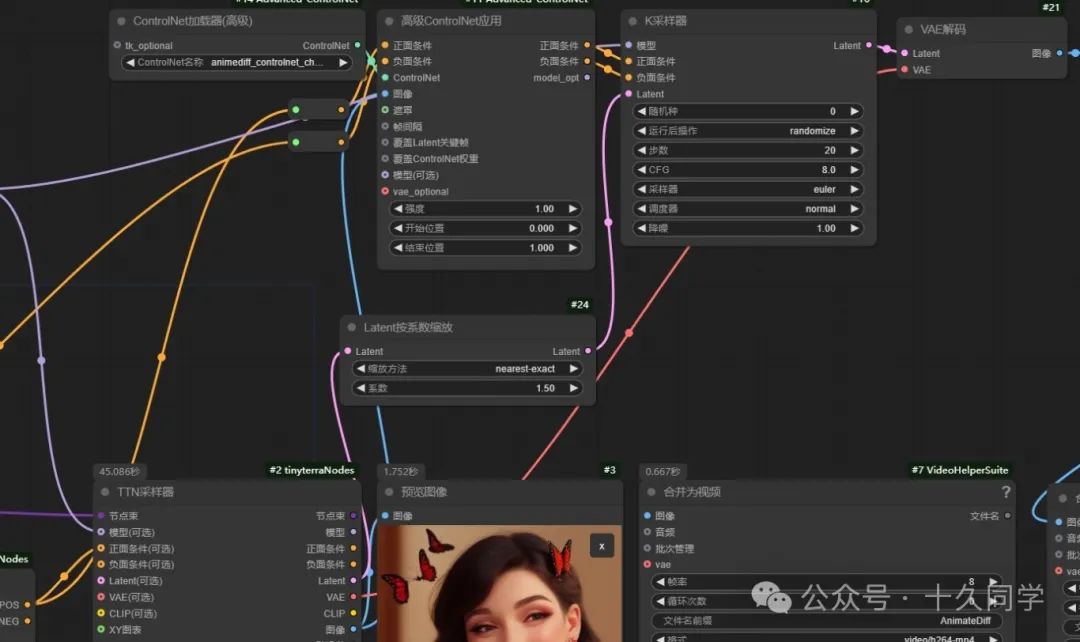Select the TTN采样器 node title
Viewport: 1080px width, 642px height.
[145, 492]
